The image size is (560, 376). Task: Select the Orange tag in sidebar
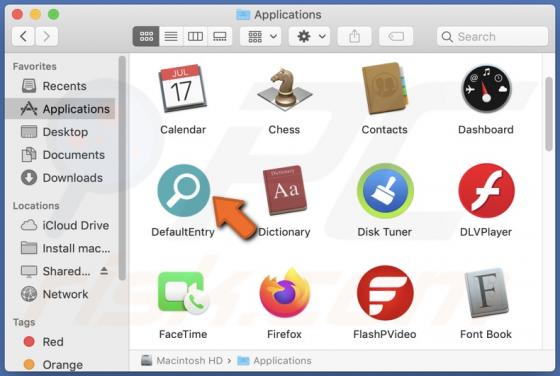(60, 365)
